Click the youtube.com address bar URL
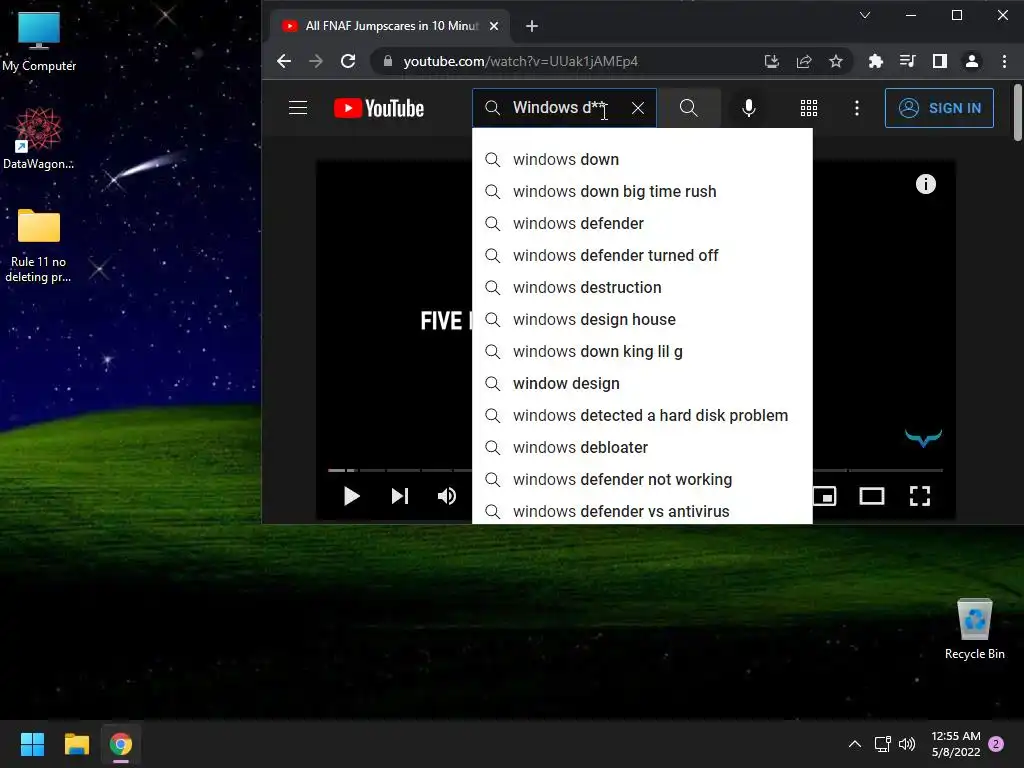This screenshot has height=768, width=1024. [x=520, y=61]
